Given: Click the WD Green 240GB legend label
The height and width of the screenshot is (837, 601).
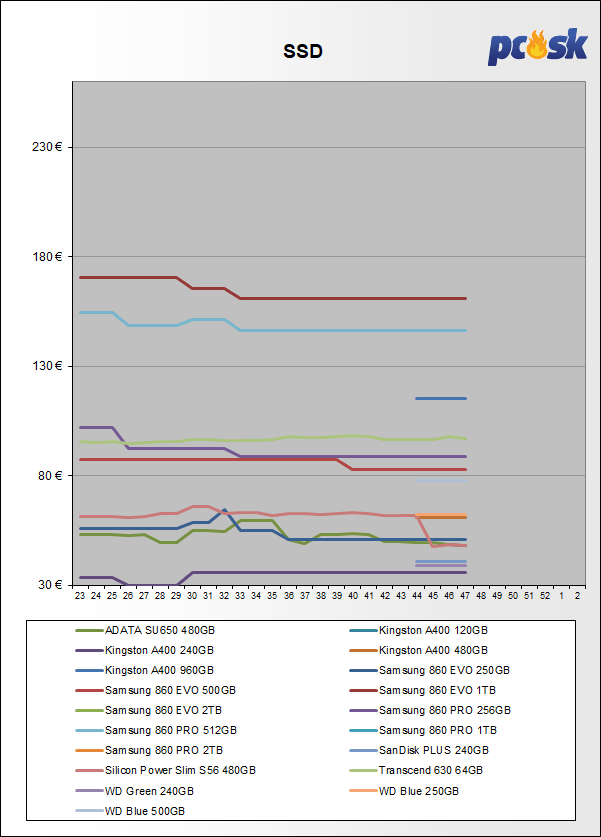Looking at the screenshot, I should (149, 790).
